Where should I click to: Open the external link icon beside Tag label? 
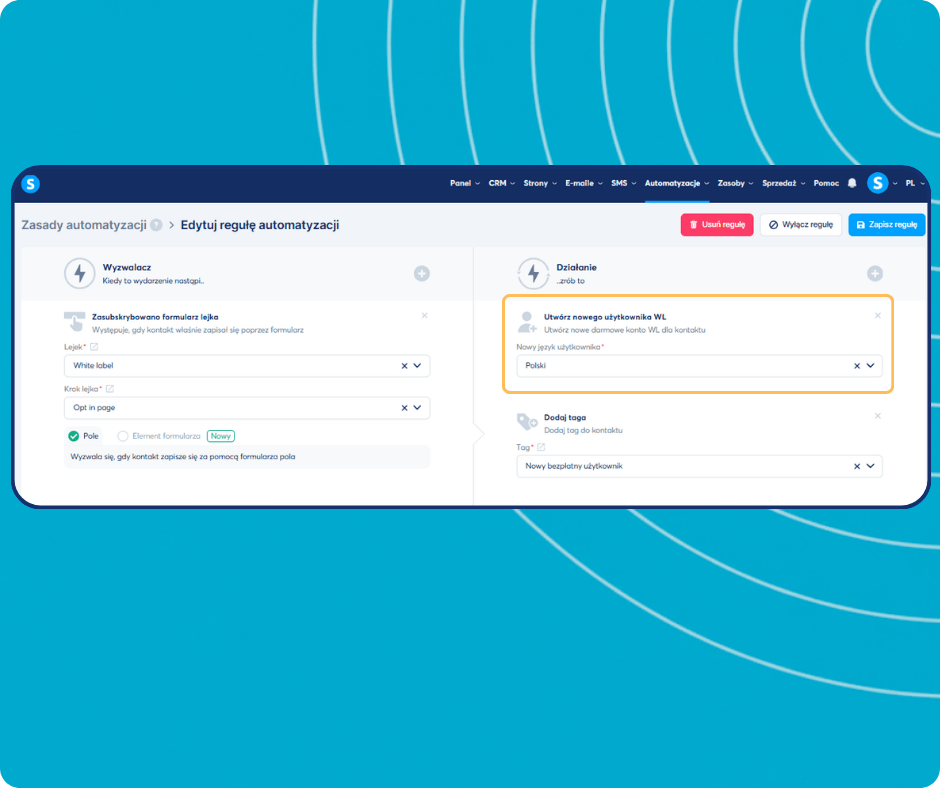click(541, 447)
